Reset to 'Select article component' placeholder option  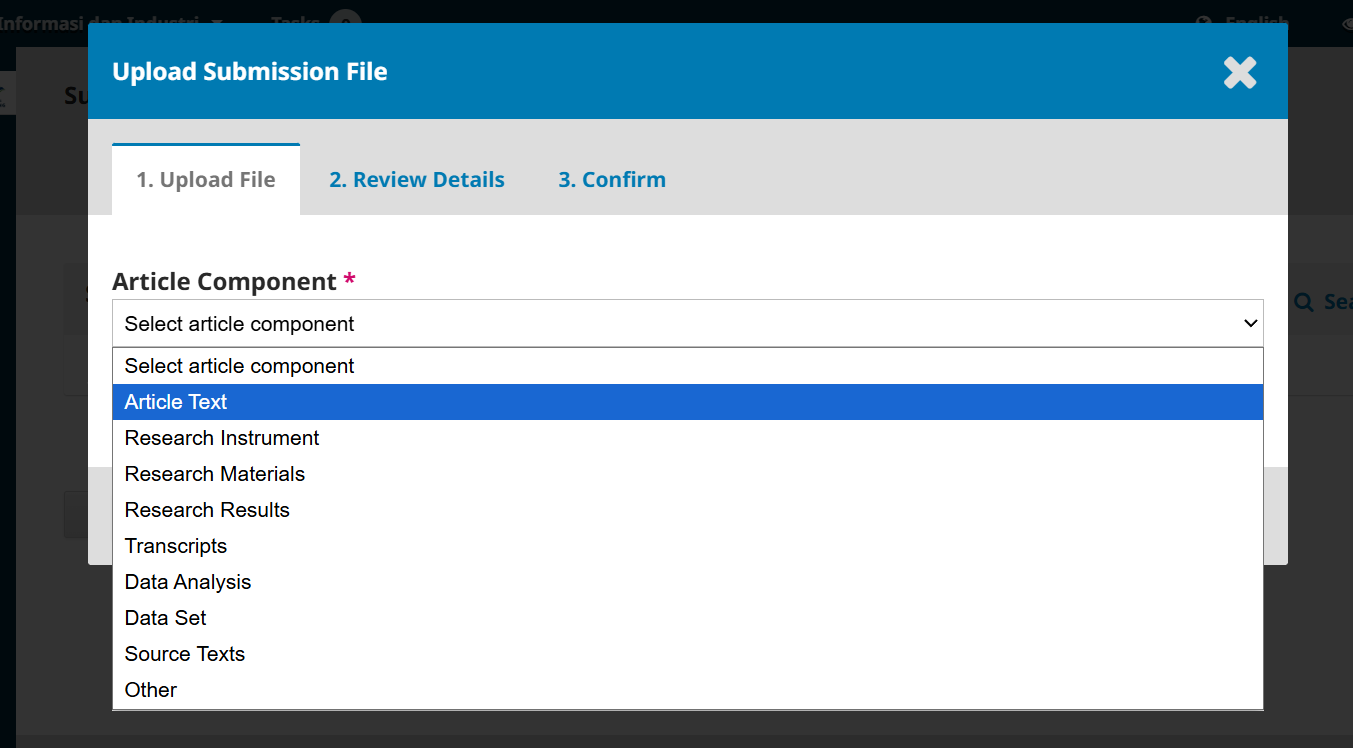(x=240, y=366)
